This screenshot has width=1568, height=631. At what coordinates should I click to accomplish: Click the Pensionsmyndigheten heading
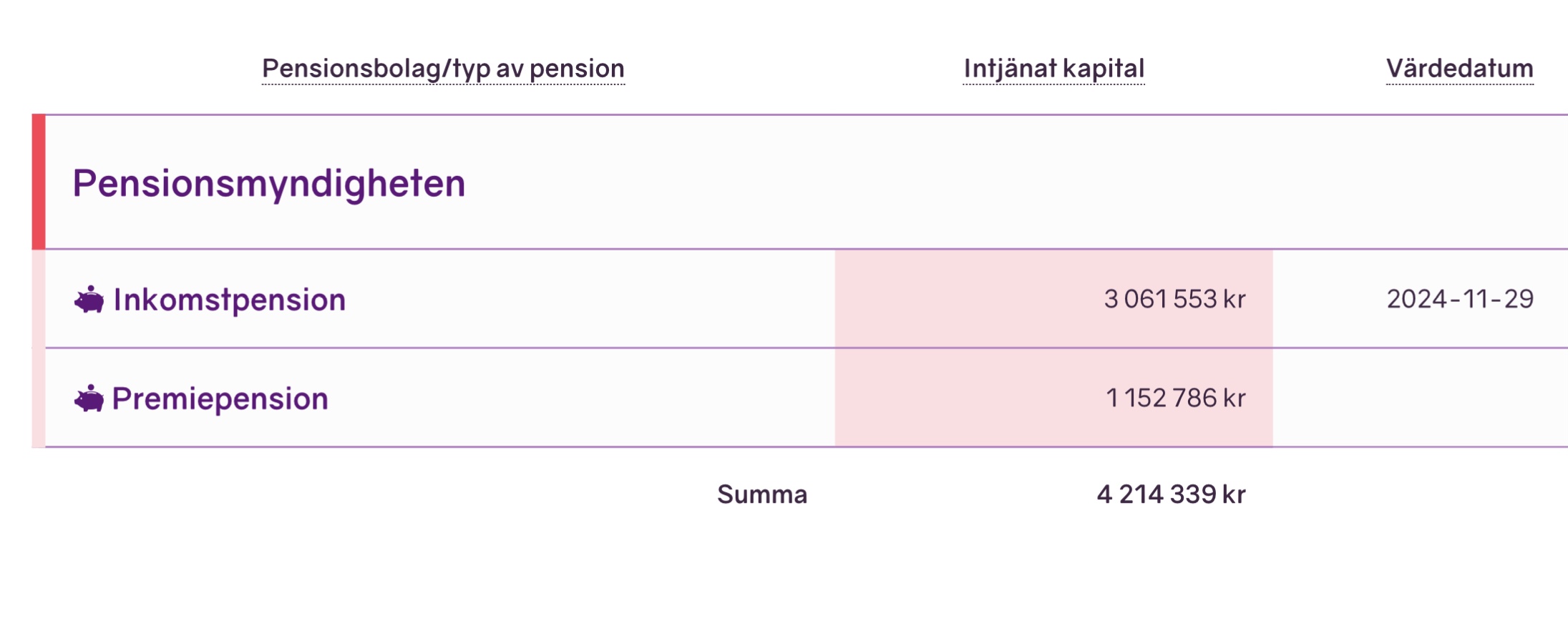coord(269,183)
